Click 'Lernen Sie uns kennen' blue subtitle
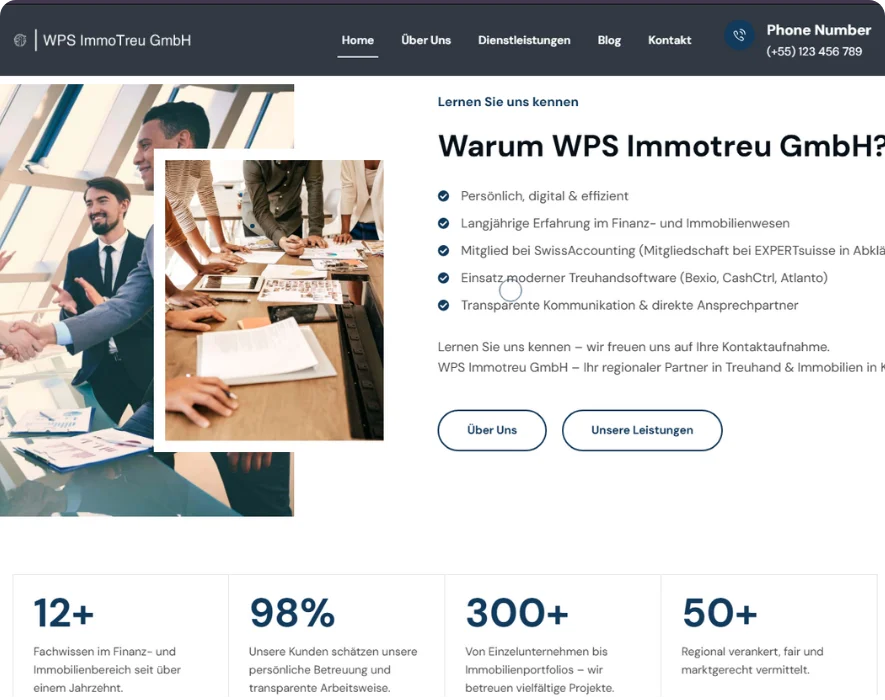 click(508, 102)
